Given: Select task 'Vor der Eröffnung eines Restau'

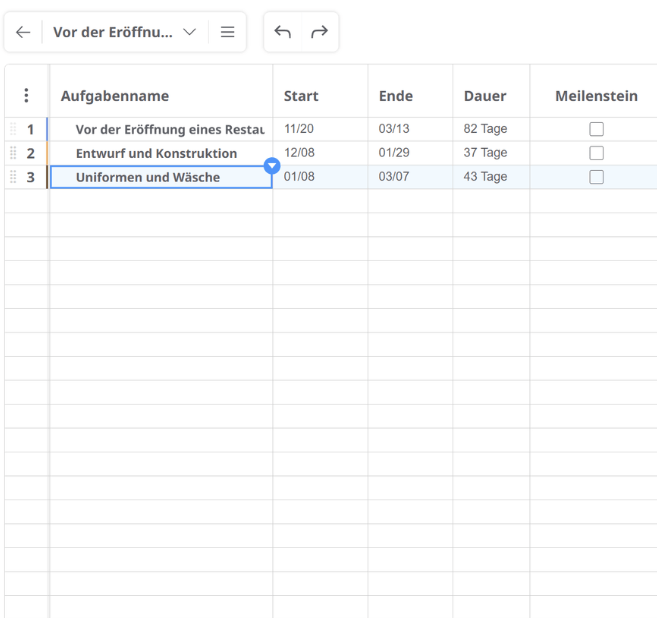Looking at the screenshot, I should click(x=170, y=129).
